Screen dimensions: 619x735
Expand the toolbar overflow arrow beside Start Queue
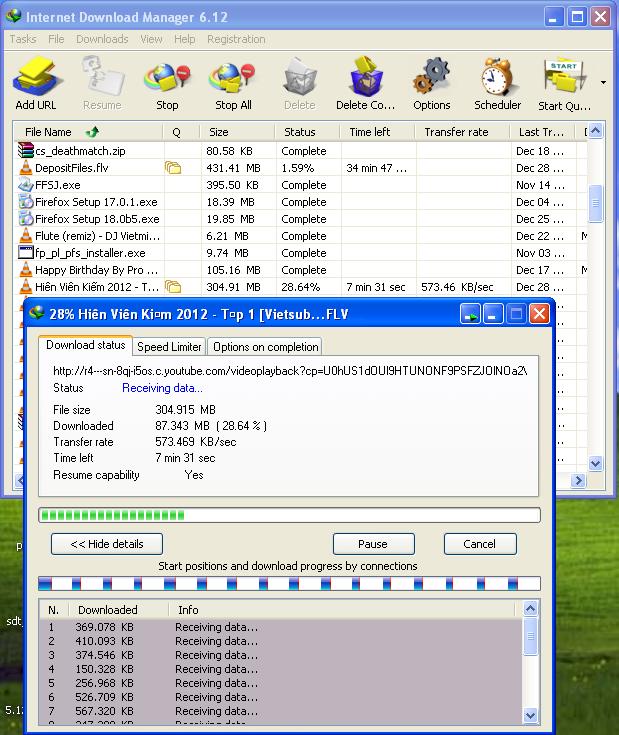click(x=603, y=82)
